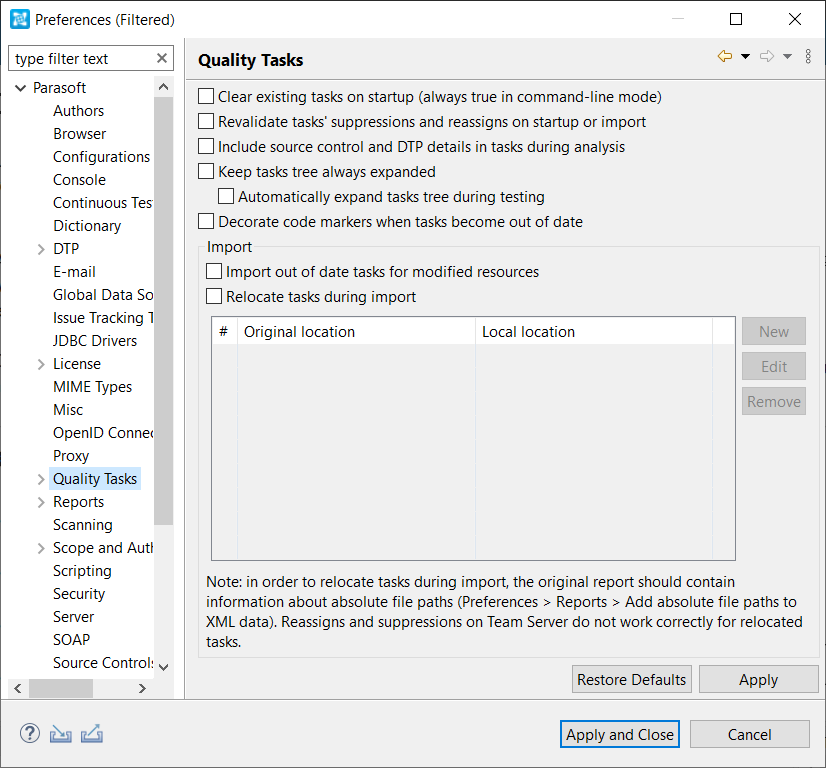This screenshot has height=768, width=826.
Task: Select Proxy preferences page
Action: coord(71,456)
